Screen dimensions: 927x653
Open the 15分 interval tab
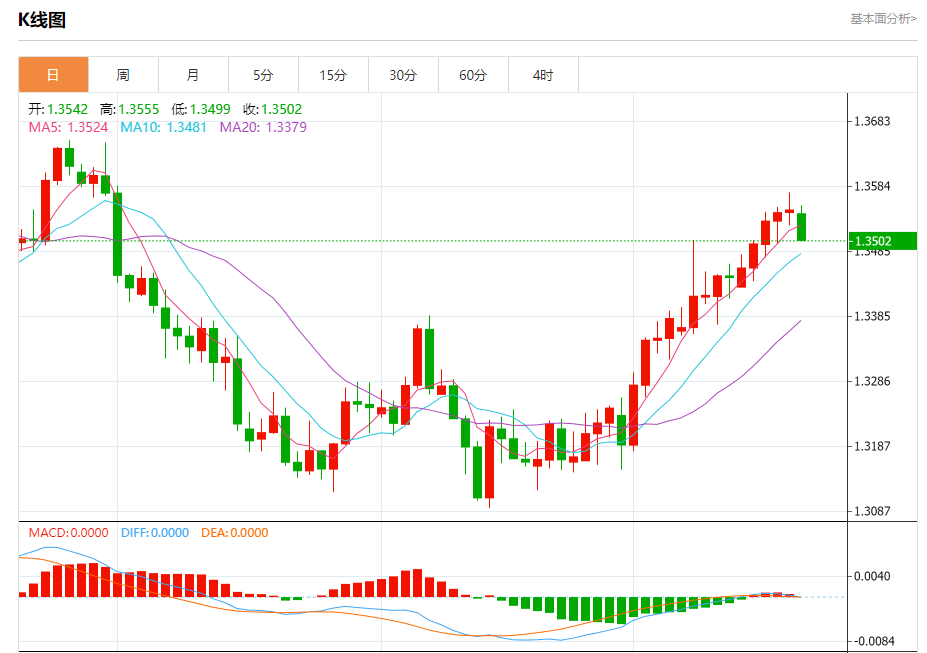pos(333,74)
